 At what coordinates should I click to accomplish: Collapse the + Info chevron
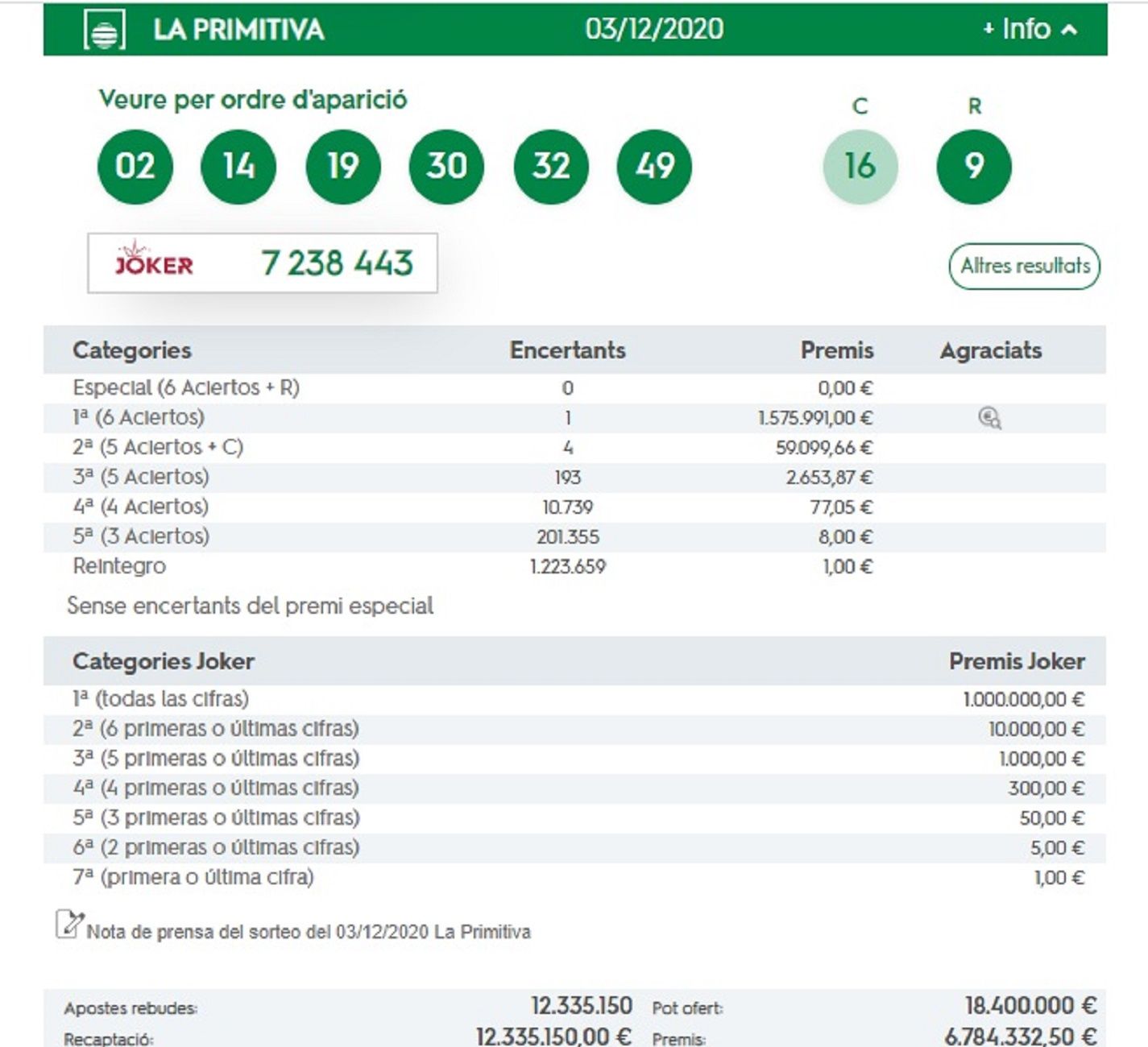tap(1069, 30)
